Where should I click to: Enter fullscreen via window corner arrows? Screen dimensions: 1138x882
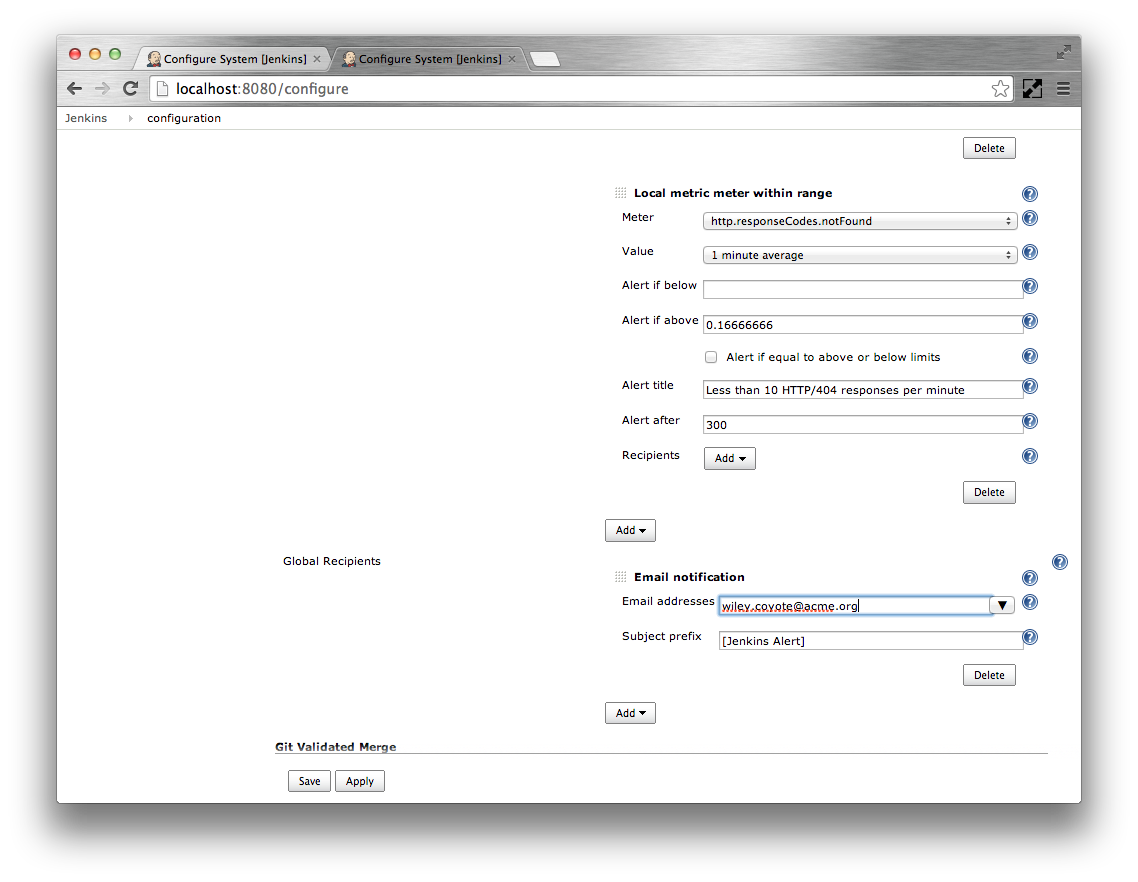(x=1063, y=52)
